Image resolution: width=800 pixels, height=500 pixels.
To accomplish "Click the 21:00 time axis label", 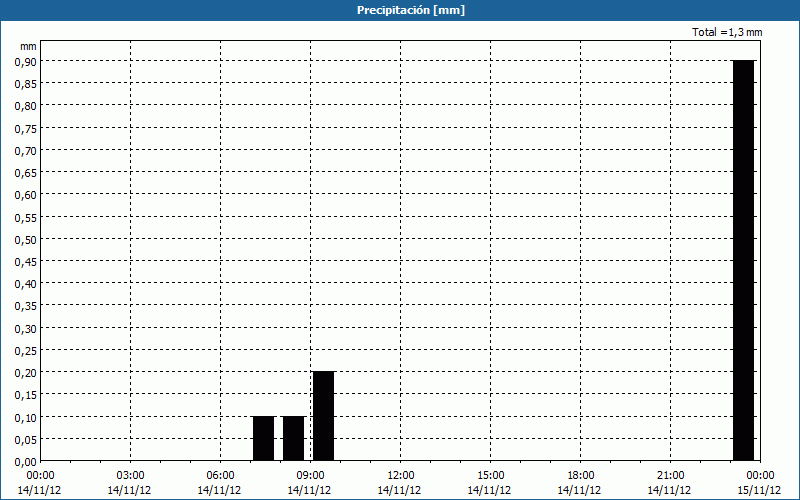I will click(670, 475).
